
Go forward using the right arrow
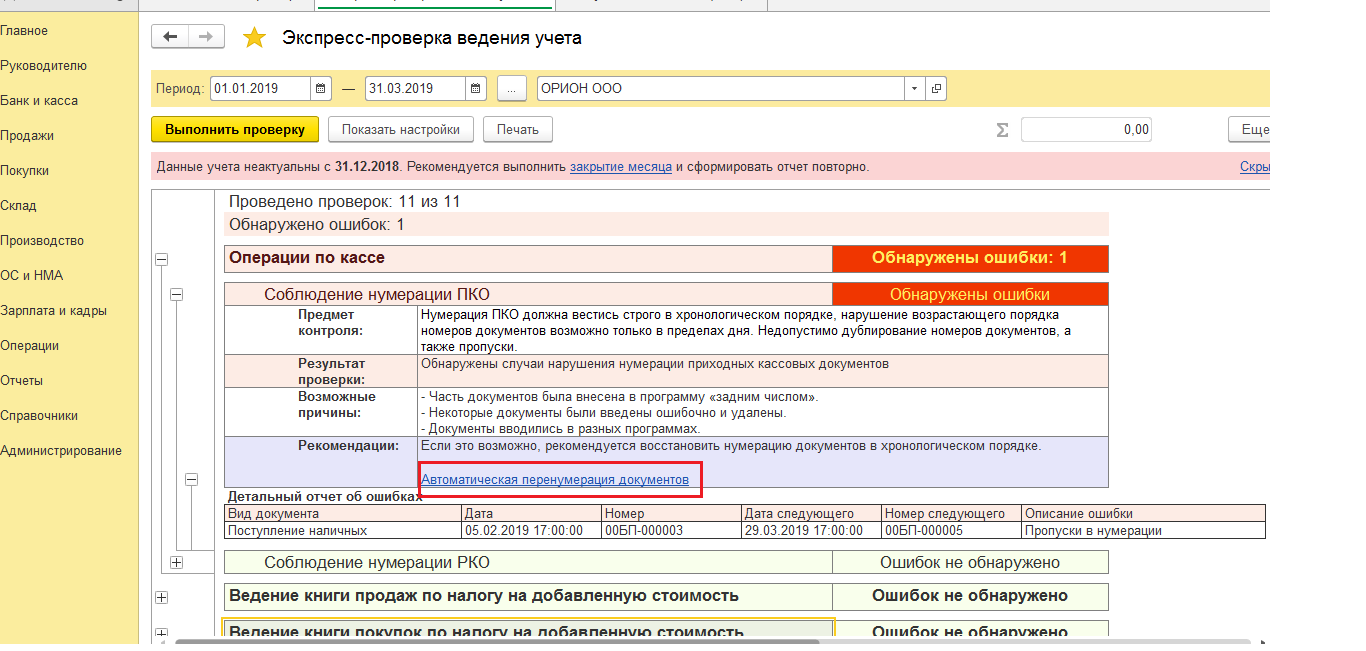[205, 37]
